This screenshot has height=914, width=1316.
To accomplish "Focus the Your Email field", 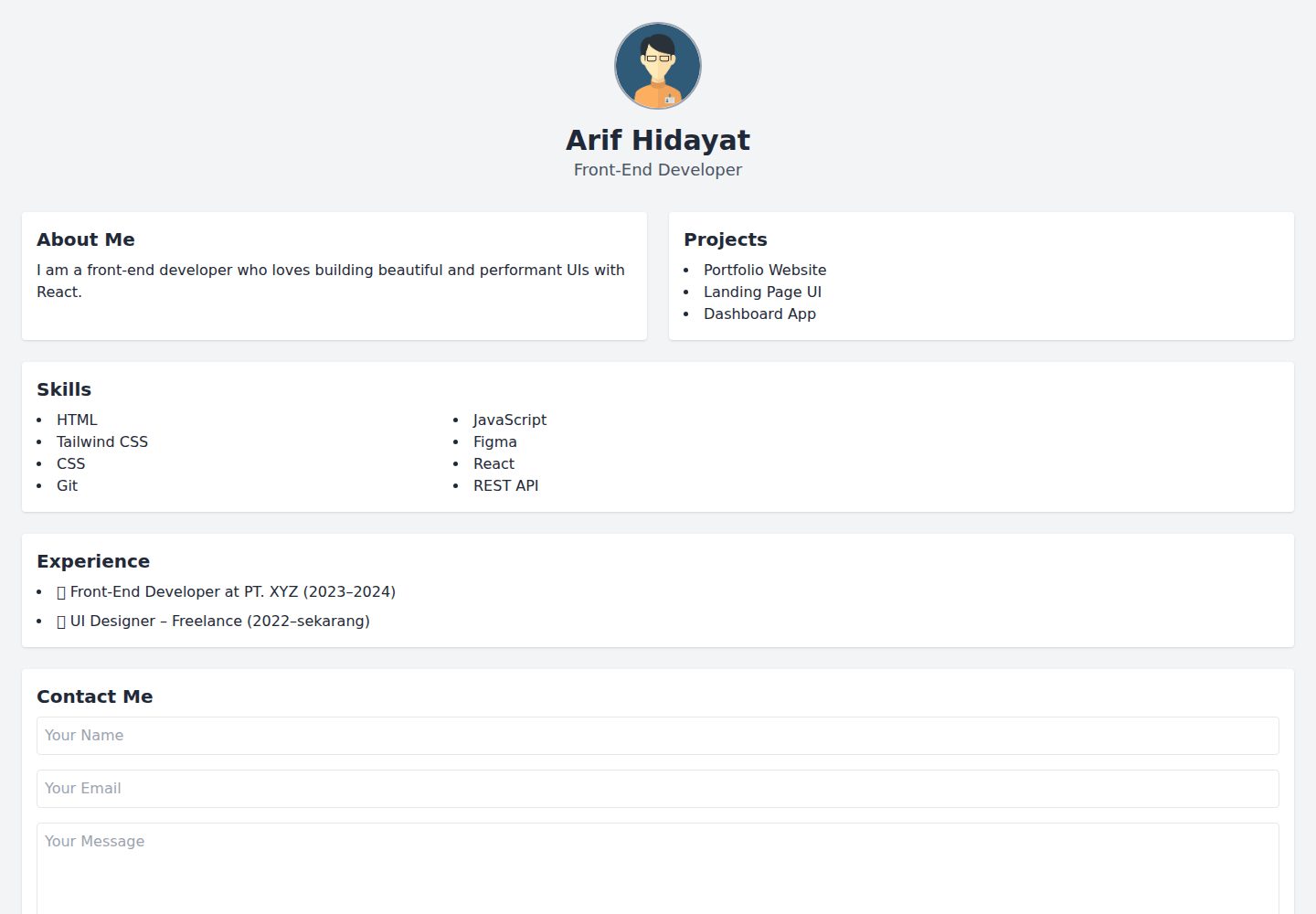I will point(658,789).
